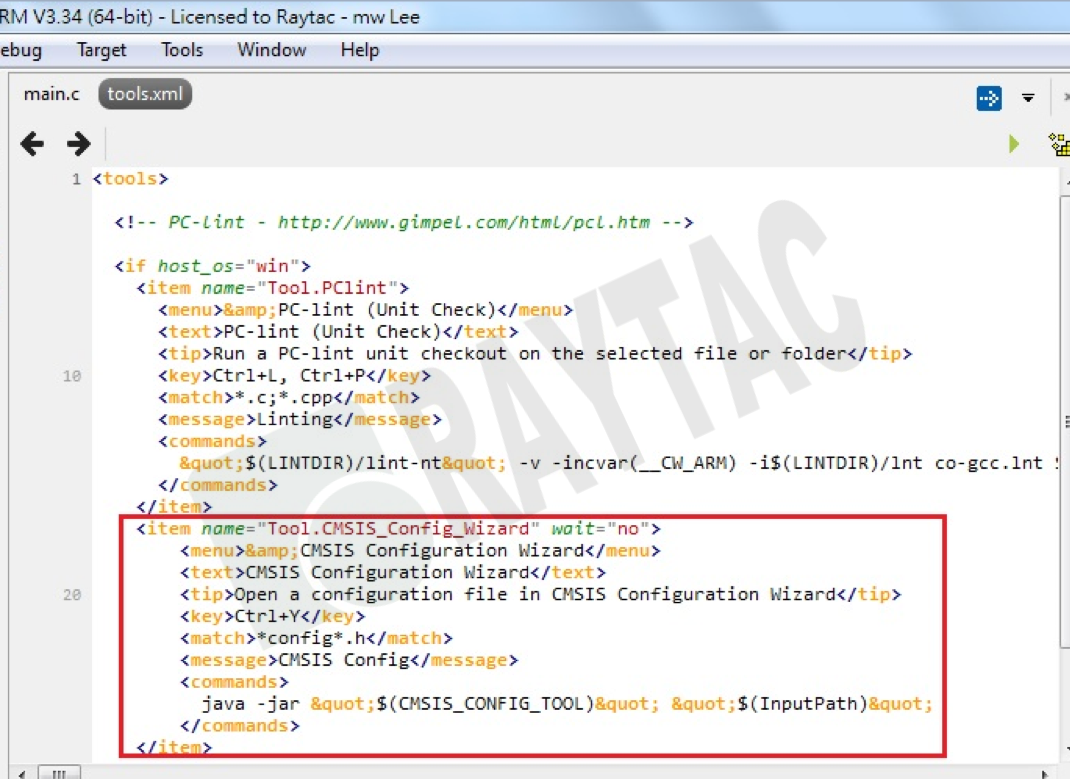Click the back navigation arrow

(32, 144)
